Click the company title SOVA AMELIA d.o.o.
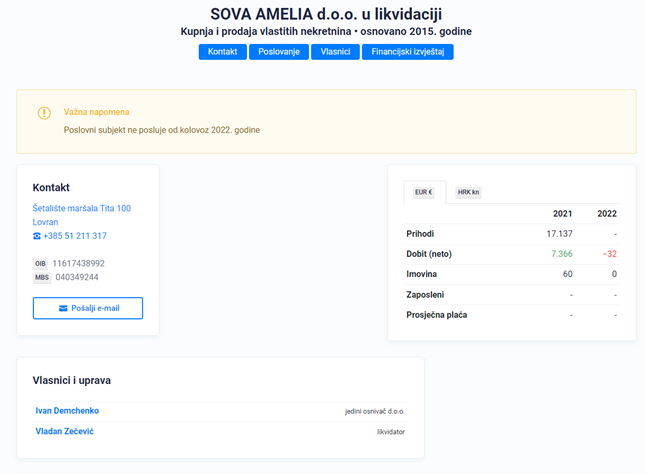 [x=326, y=14]
